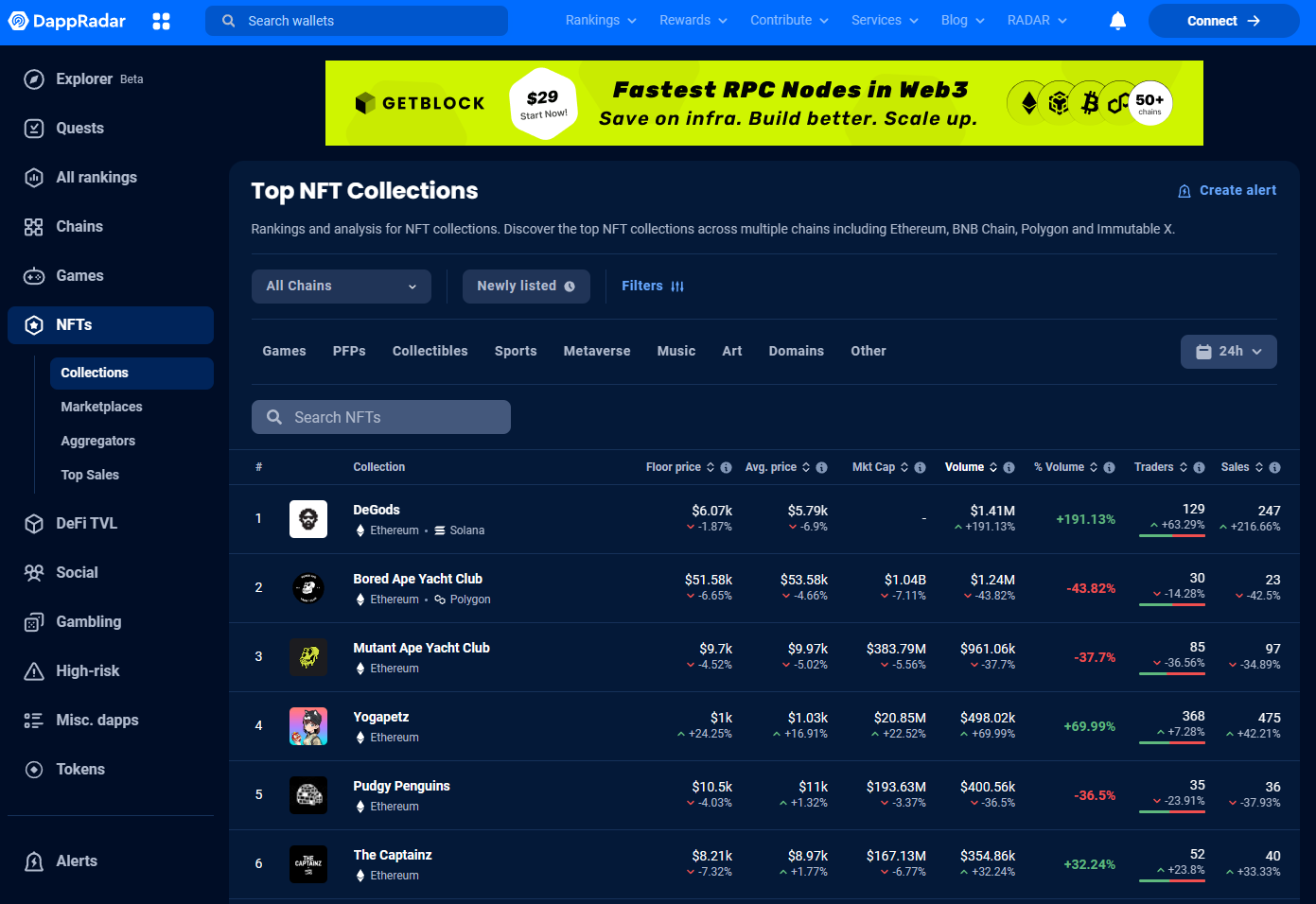Open 24h time range dropdown
The width and height of the screenshot is (1316, 904).
click(x=1229, y=352)
